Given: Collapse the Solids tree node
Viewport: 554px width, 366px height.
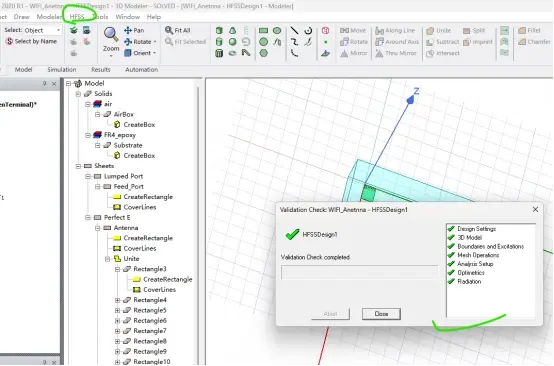Looking at the screenshot, I should click(x=78, y=94).
